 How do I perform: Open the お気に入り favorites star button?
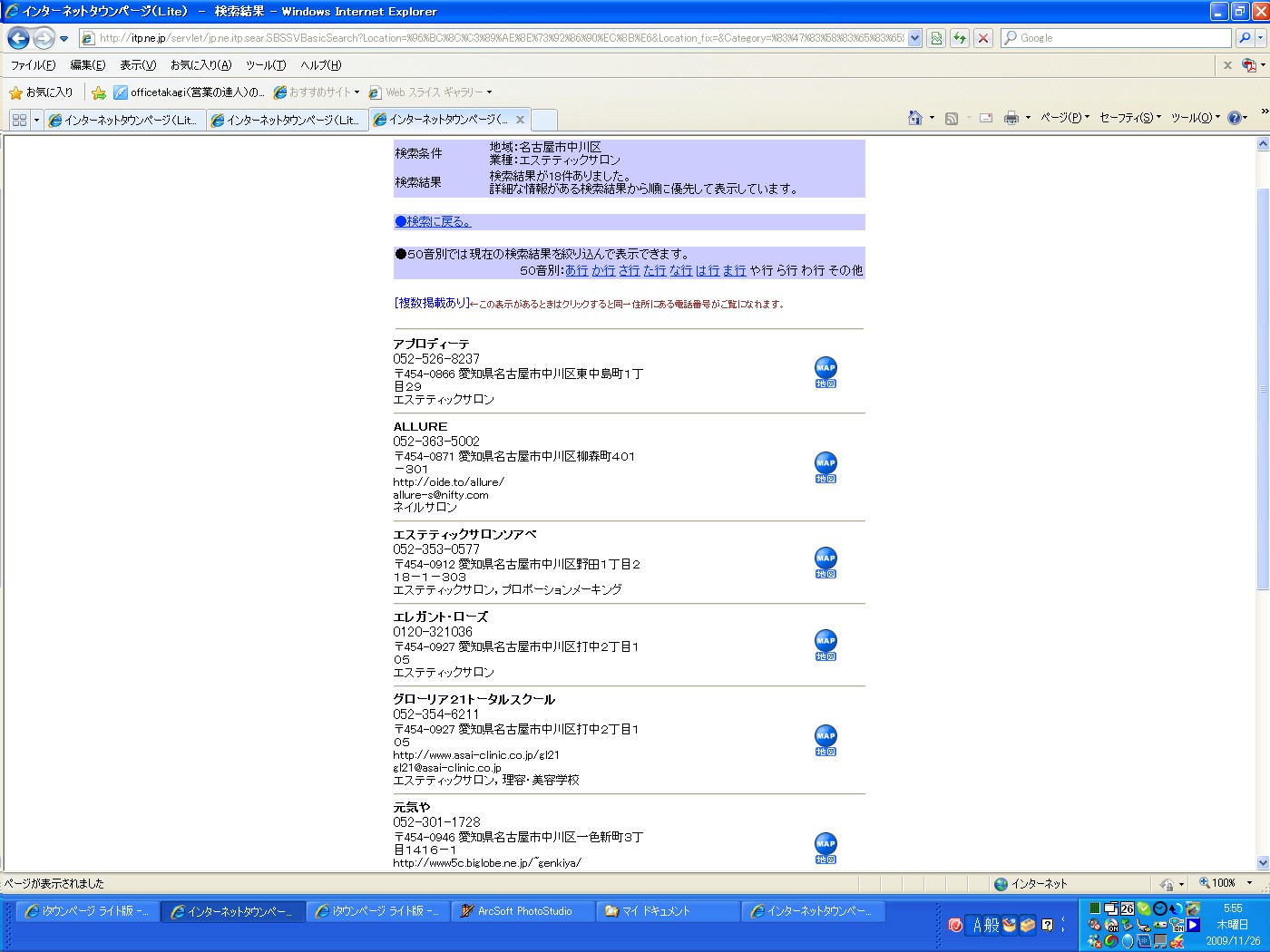point(41,92)
